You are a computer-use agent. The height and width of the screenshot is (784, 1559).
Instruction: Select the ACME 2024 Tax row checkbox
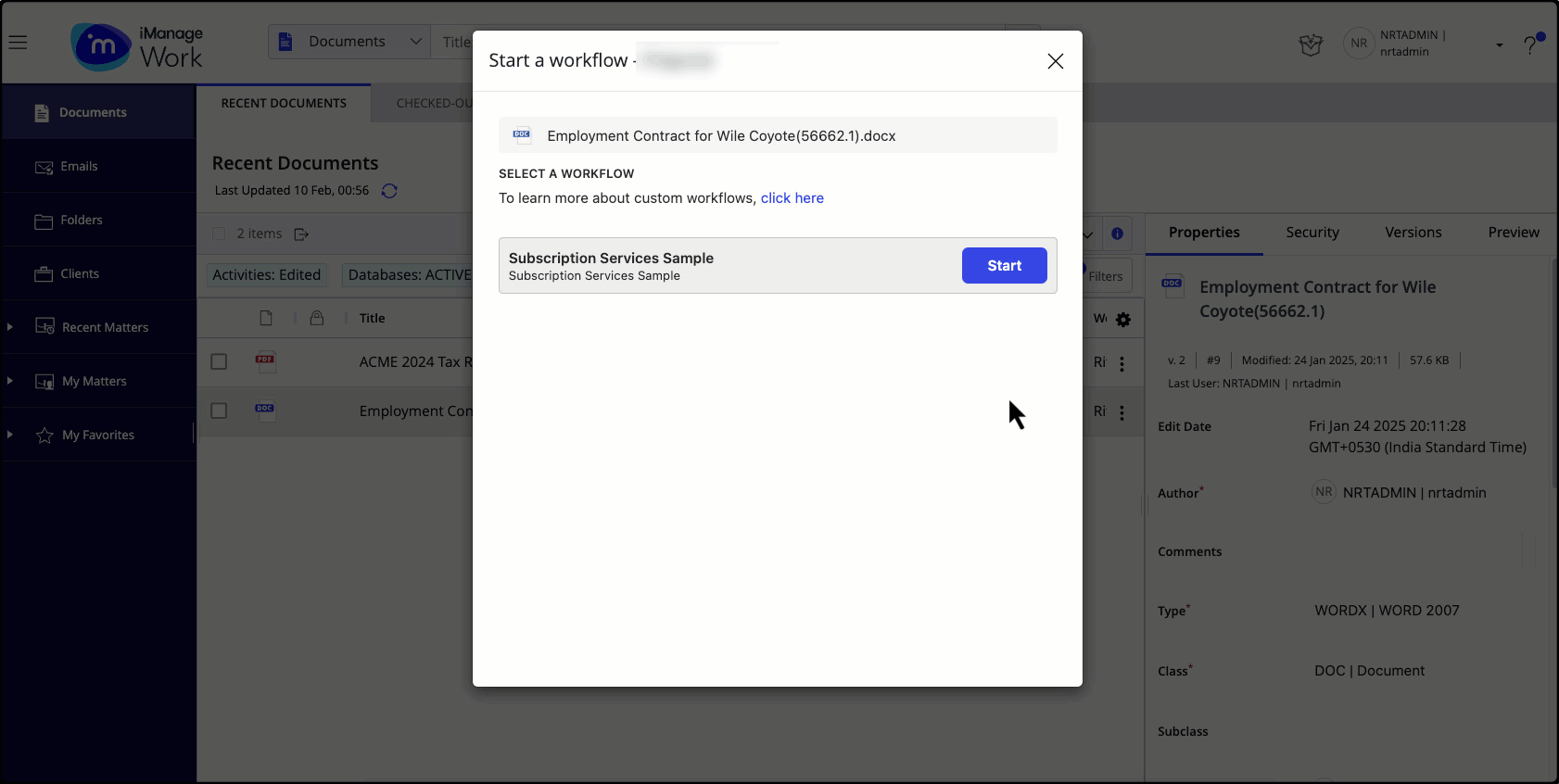click(219, 361)
